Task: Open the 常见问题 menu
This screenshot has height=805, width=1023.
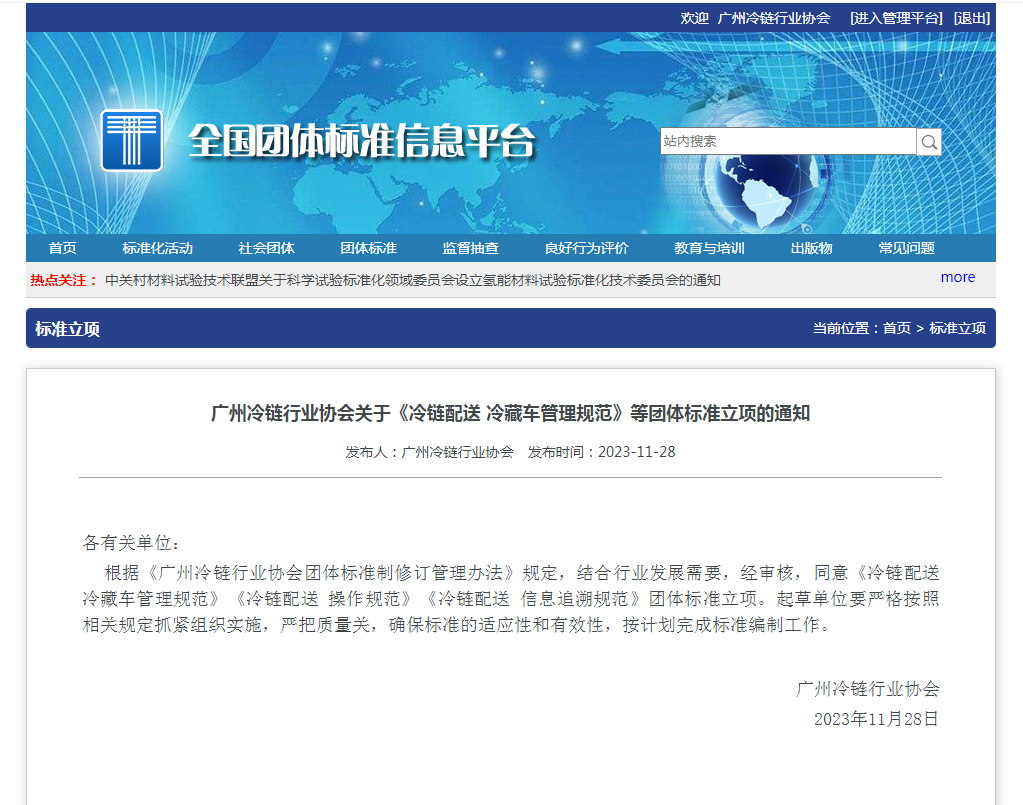Action: tap(906, 248)
